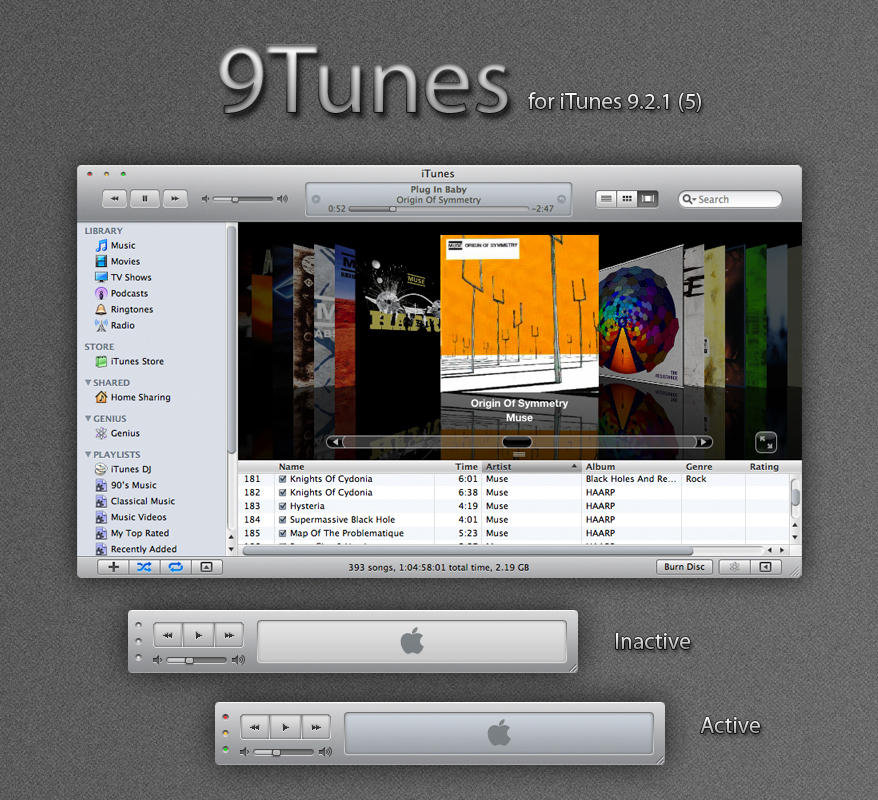This screenshot has width=878, height=800.
Task: Toggle the Genius sidebar button
Action: click(x=765, y=567)
